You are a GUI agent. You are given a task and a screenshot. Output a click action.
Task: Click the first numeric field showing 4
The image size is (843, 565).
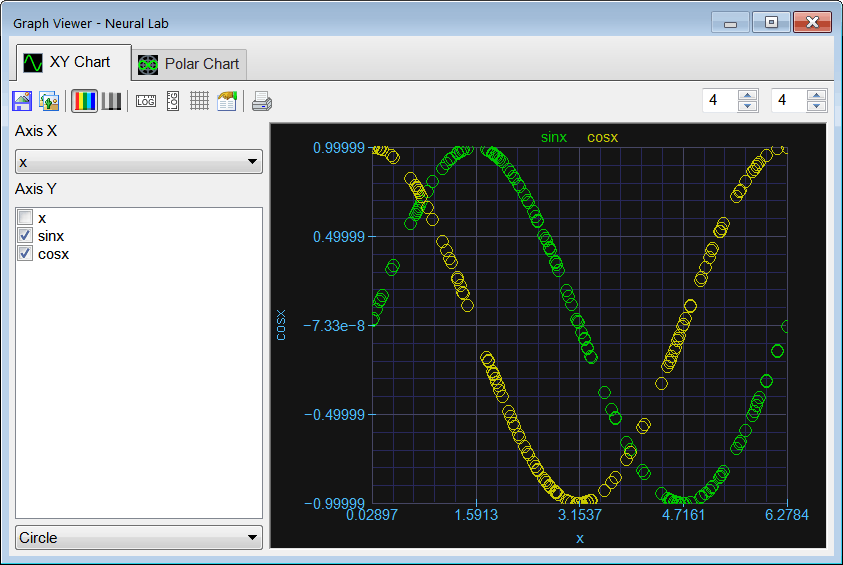720,101
